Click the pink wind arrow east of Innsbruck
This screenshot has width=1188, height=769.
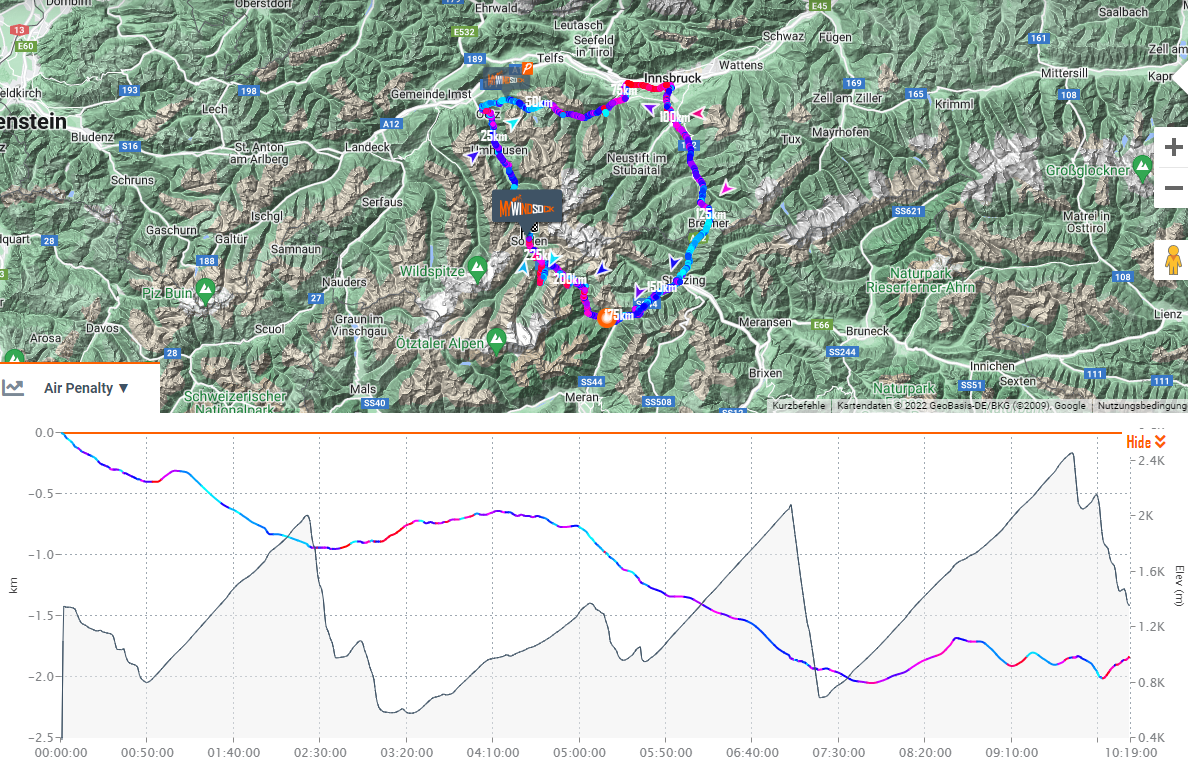pyautogui.click(x=697, y=115)
